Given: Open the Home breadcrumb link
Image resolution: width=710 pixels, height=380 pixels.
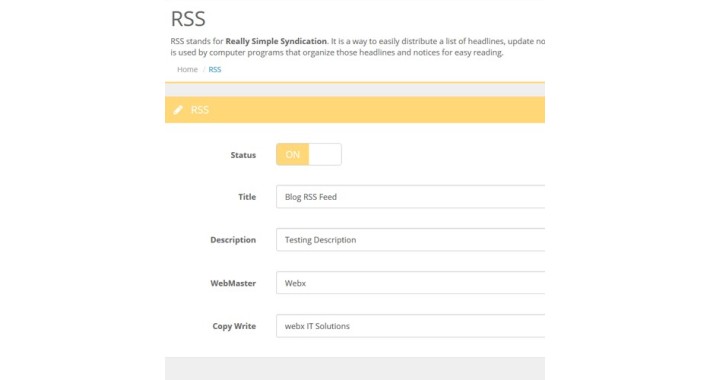Looking at the screenshot, I should click(187, 69).
